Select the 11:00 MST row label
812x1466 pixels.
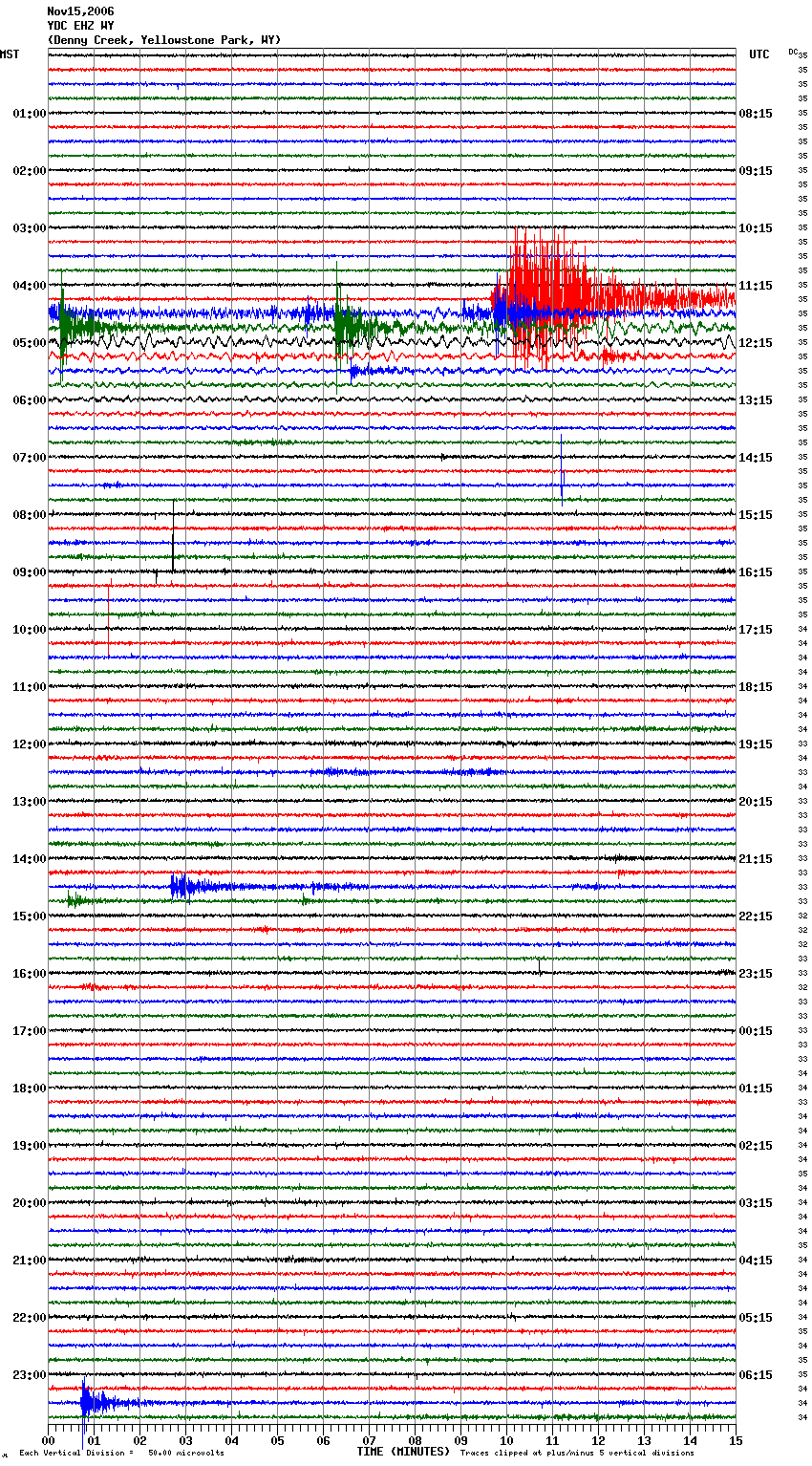pos(30,687)
